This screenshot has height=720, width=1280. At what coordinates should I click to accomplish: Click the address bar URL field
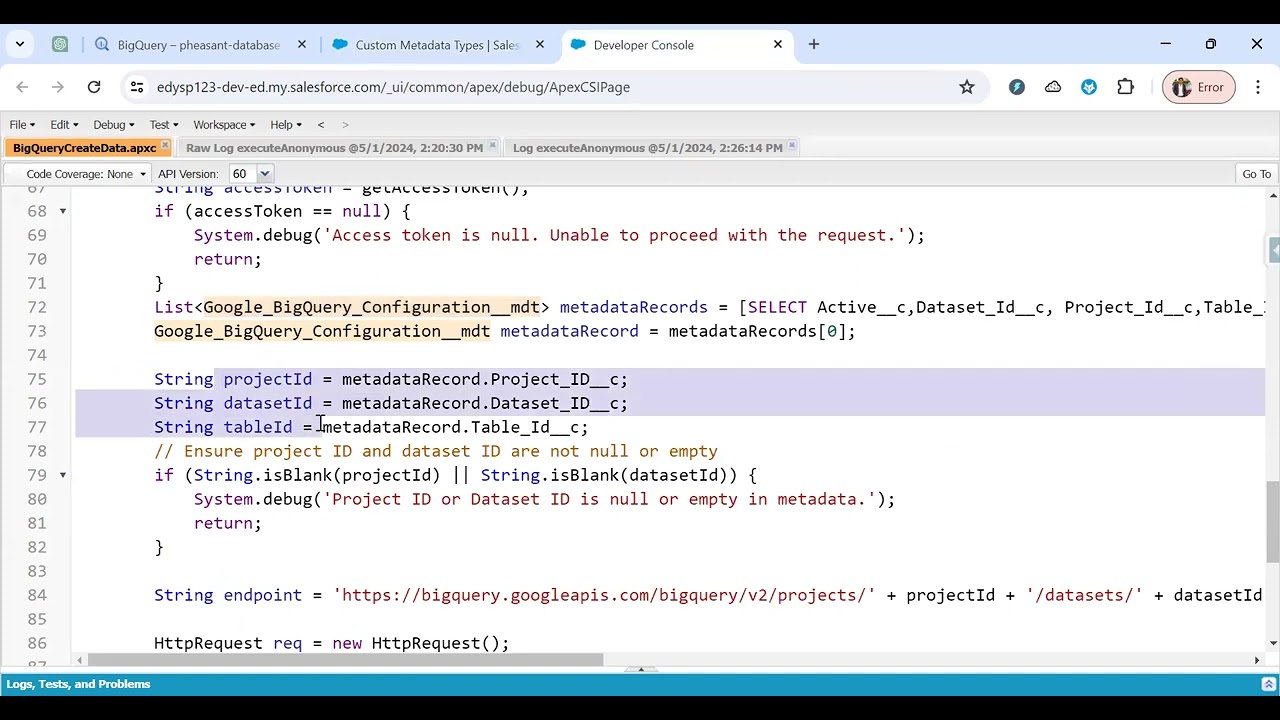[550, 87]
